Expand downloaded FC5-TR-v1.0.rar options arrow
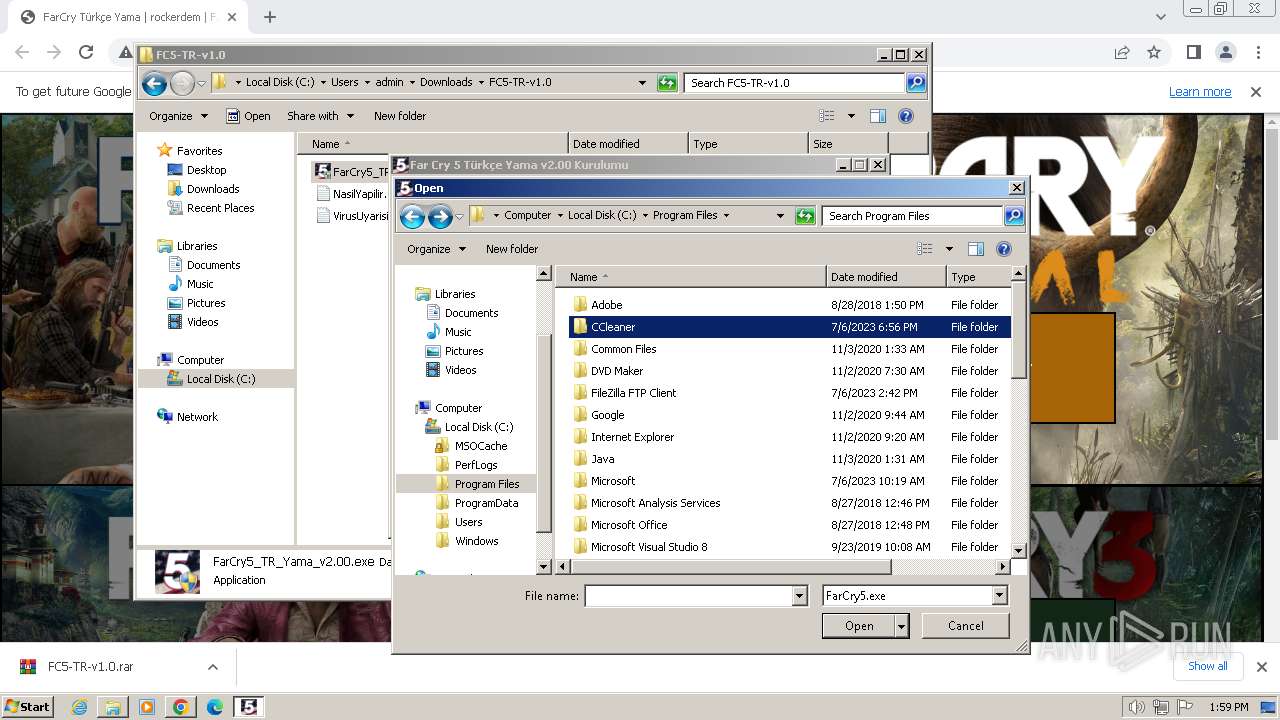 point(212,667)
